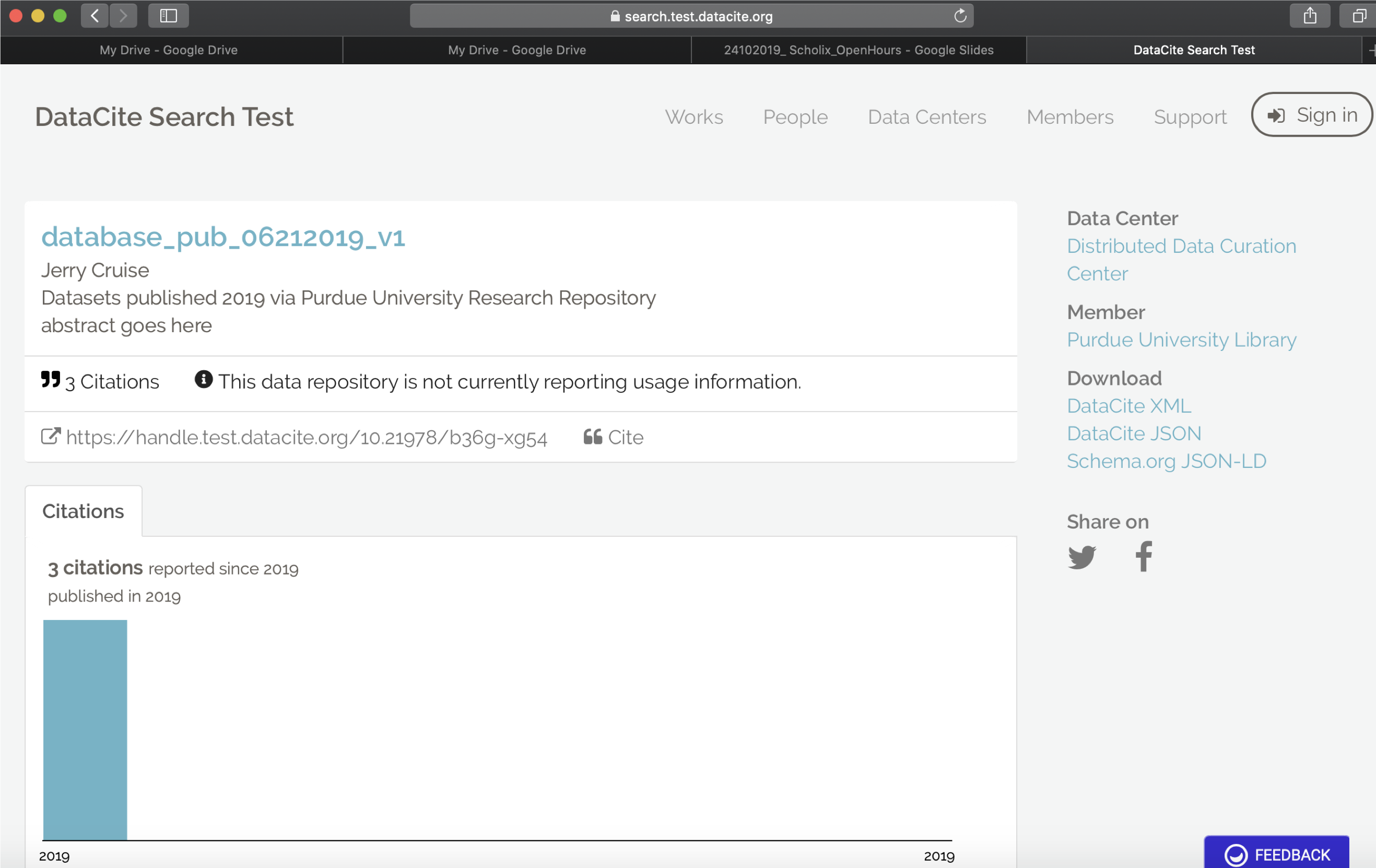Click the 2019 citations bar in chart

click(x=85, y=730)
